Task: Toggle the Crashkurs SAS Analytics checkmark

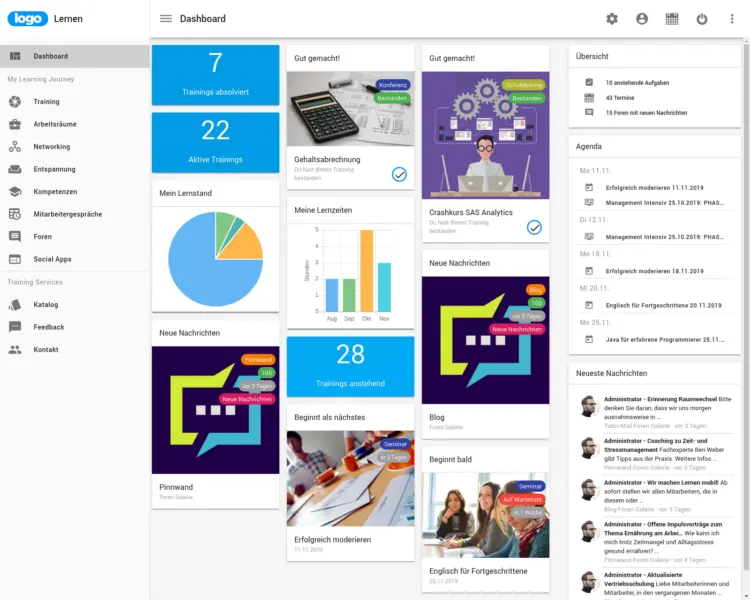Action: click(x=534, y=227)
